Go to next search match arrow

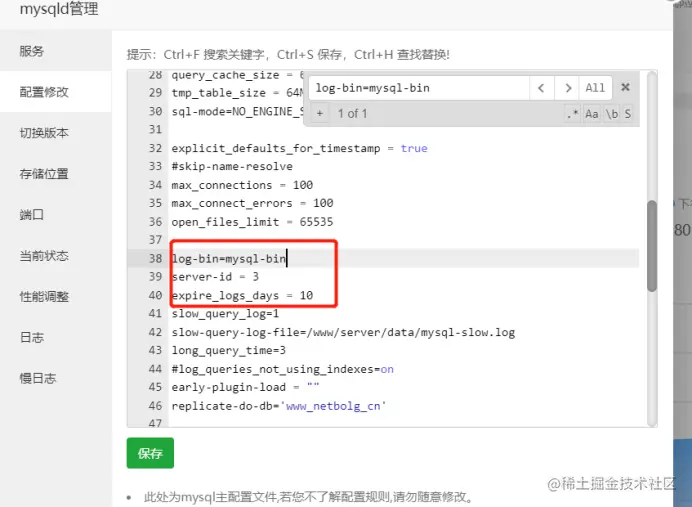568,88
